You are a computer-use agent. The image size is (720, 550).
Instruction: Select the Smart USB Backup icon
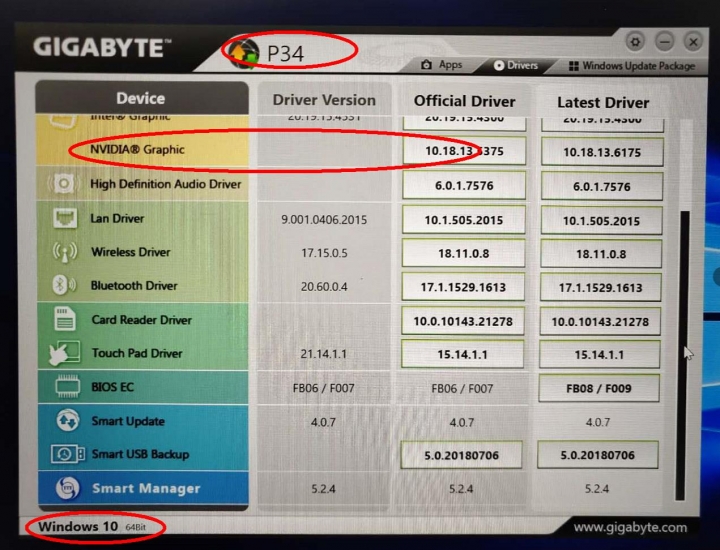click(68, 454)
